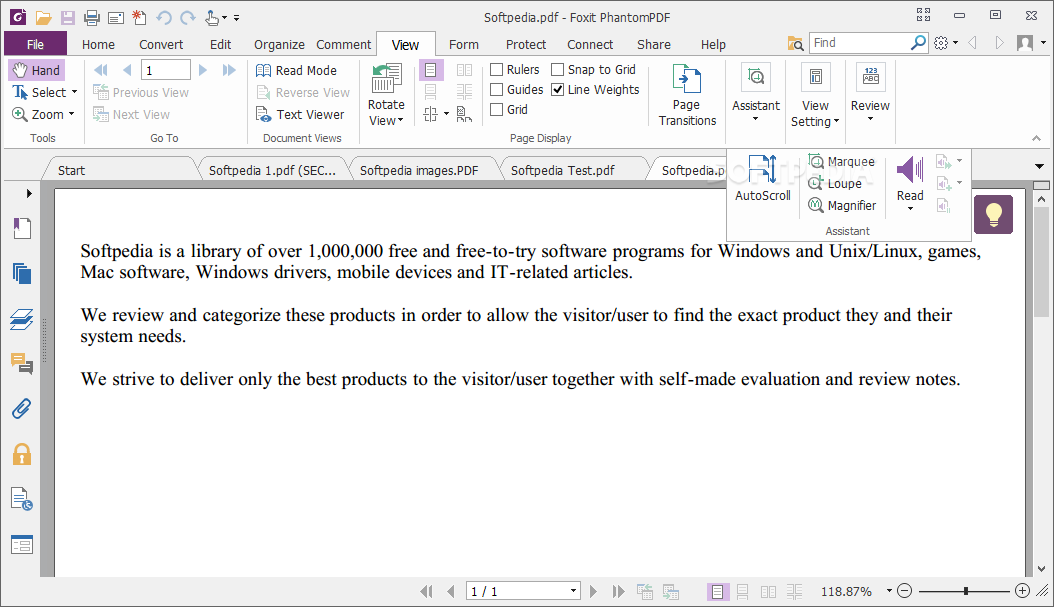This screenshot has height=607, width=1054.
Task: Toggle single page view in status bar
Action: tap(717, 592)
